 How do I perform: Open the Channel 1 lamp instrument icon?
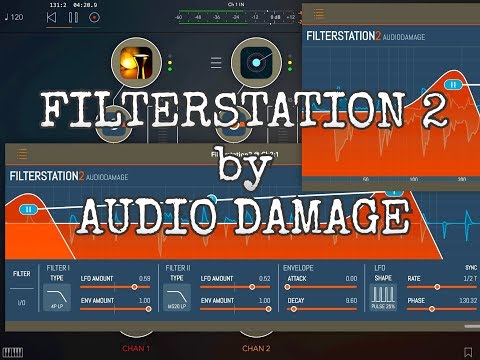pyautogui.click(x=136, y=63)
